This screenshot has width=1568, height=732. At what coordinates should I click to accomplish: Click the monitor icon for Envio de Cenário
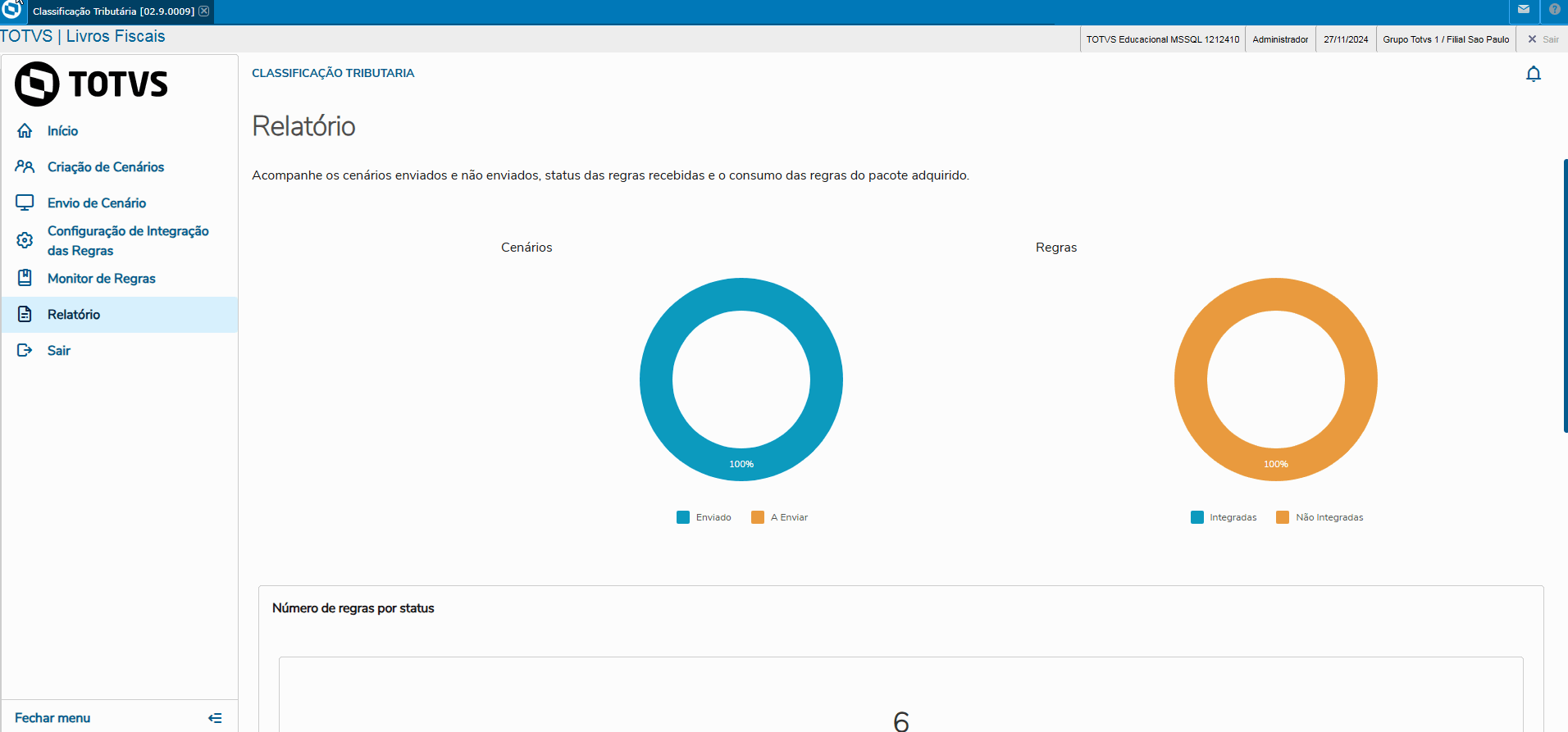pyautogui.click(x=25, y=203)
